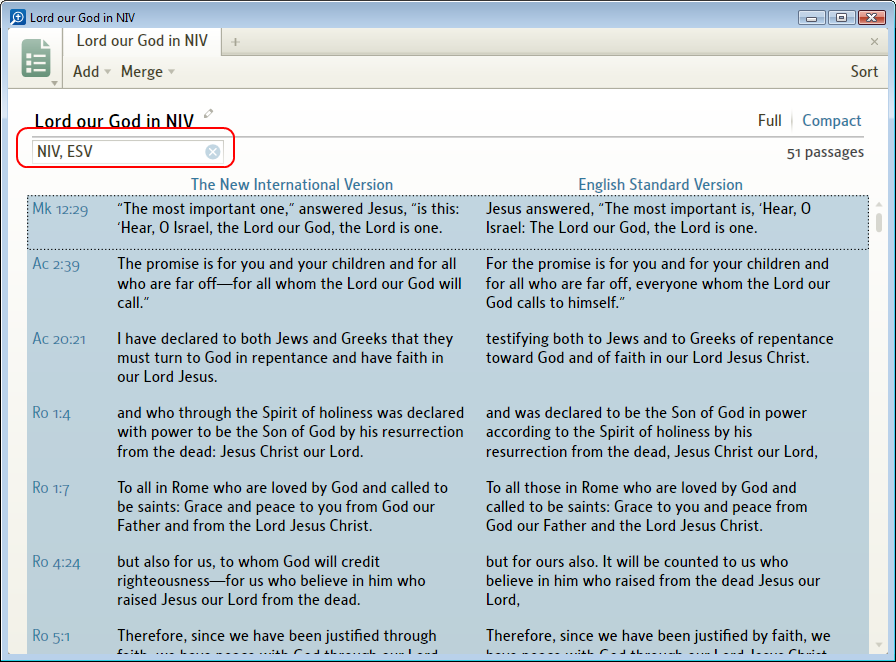Click NIV text 'To all in Rome who are loved'
This screenshot has height=662, width=896.
pyautogui.click(x=282, y=507)
